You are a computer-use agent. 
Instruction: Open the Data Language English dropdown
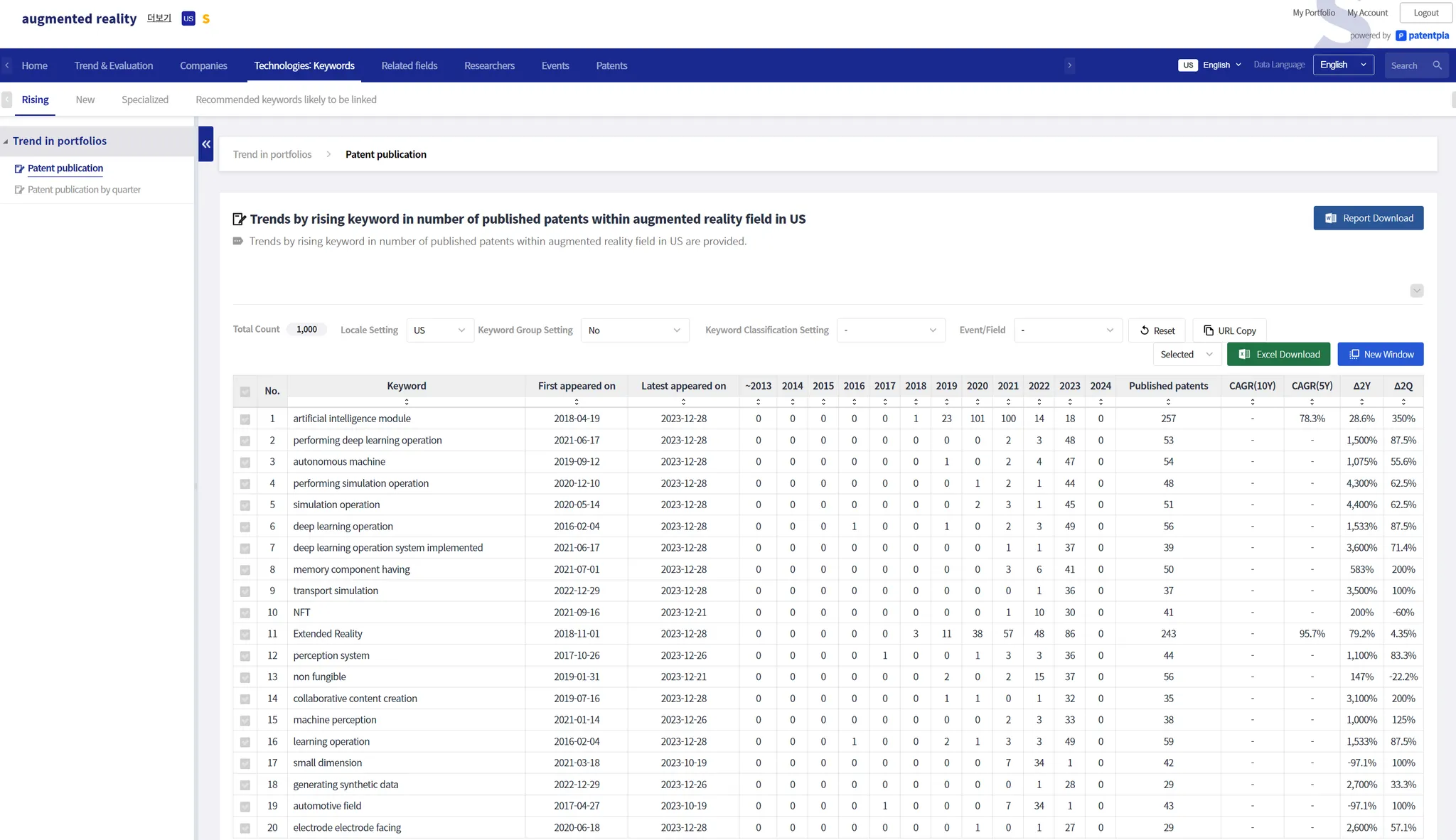pyautogui.click(x=1343, y=65)
